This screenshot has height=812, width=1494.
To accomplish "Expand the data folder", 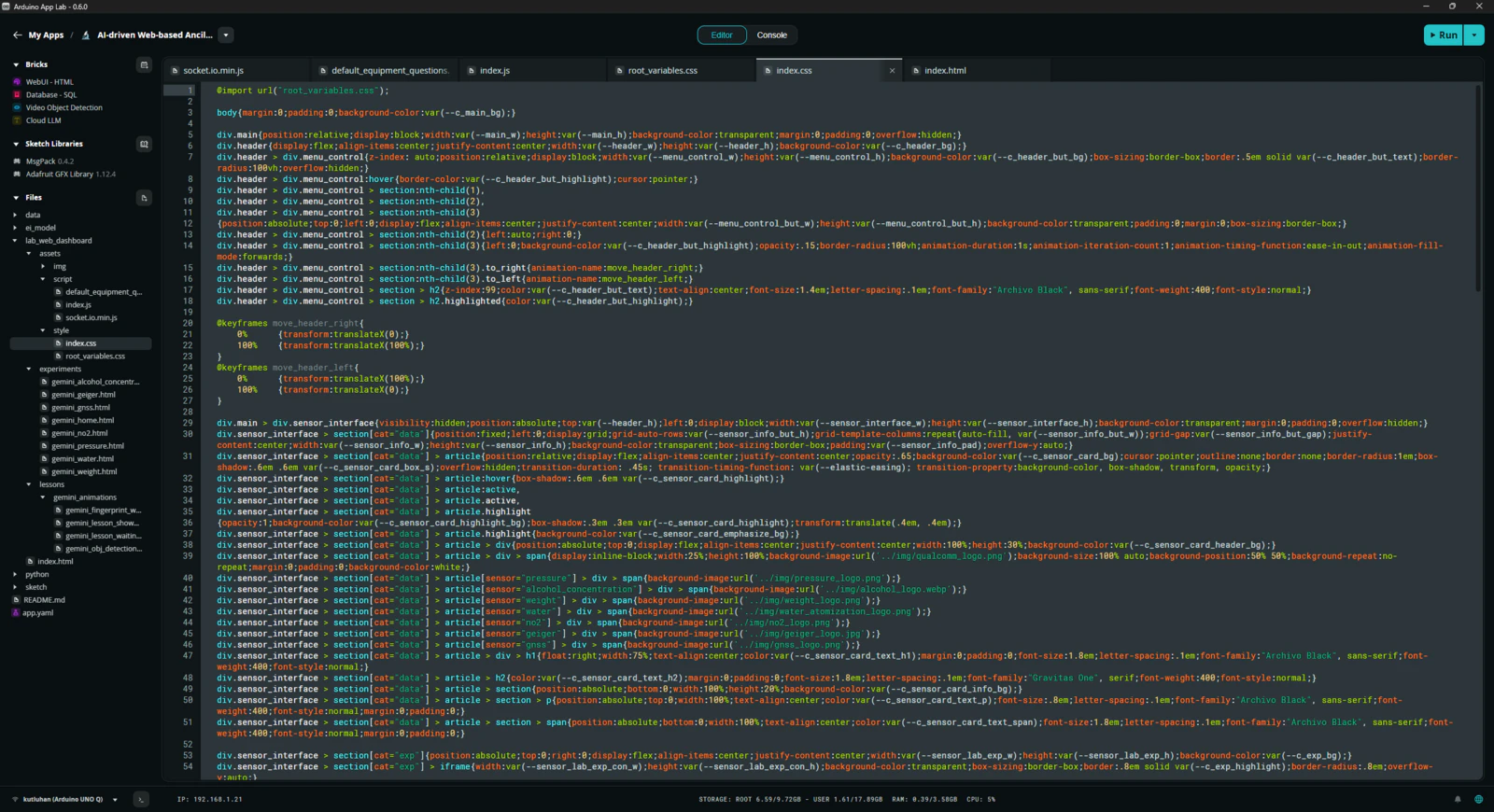I will pos(15,215).
